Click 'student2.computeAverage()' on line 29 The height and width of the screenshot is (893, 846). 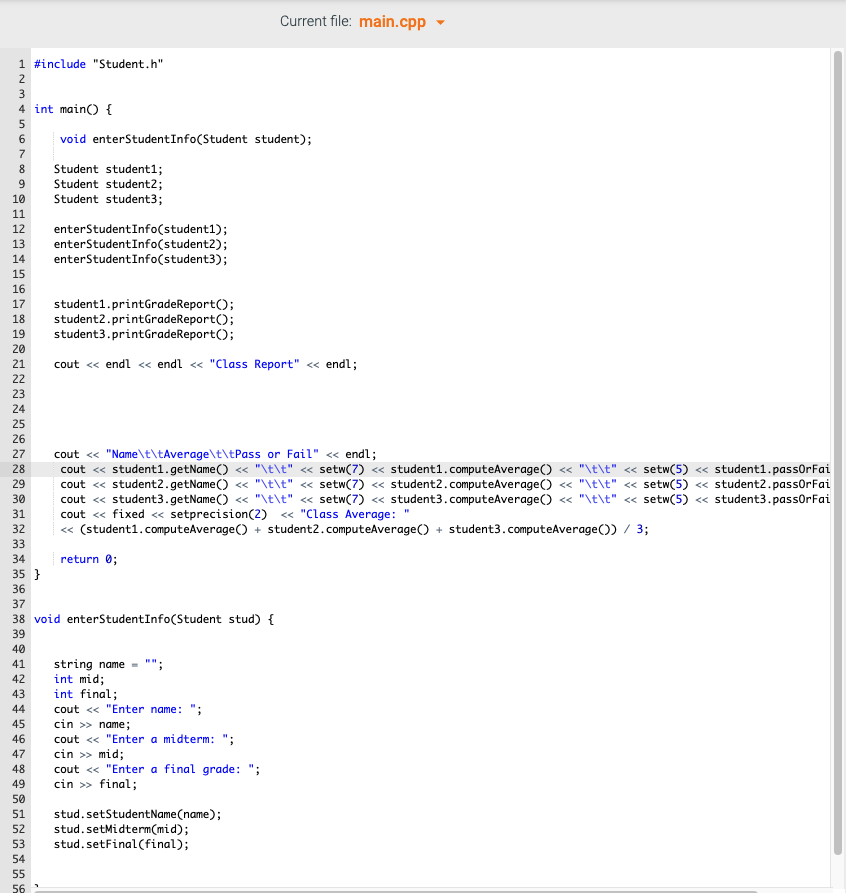pos(471,484)
